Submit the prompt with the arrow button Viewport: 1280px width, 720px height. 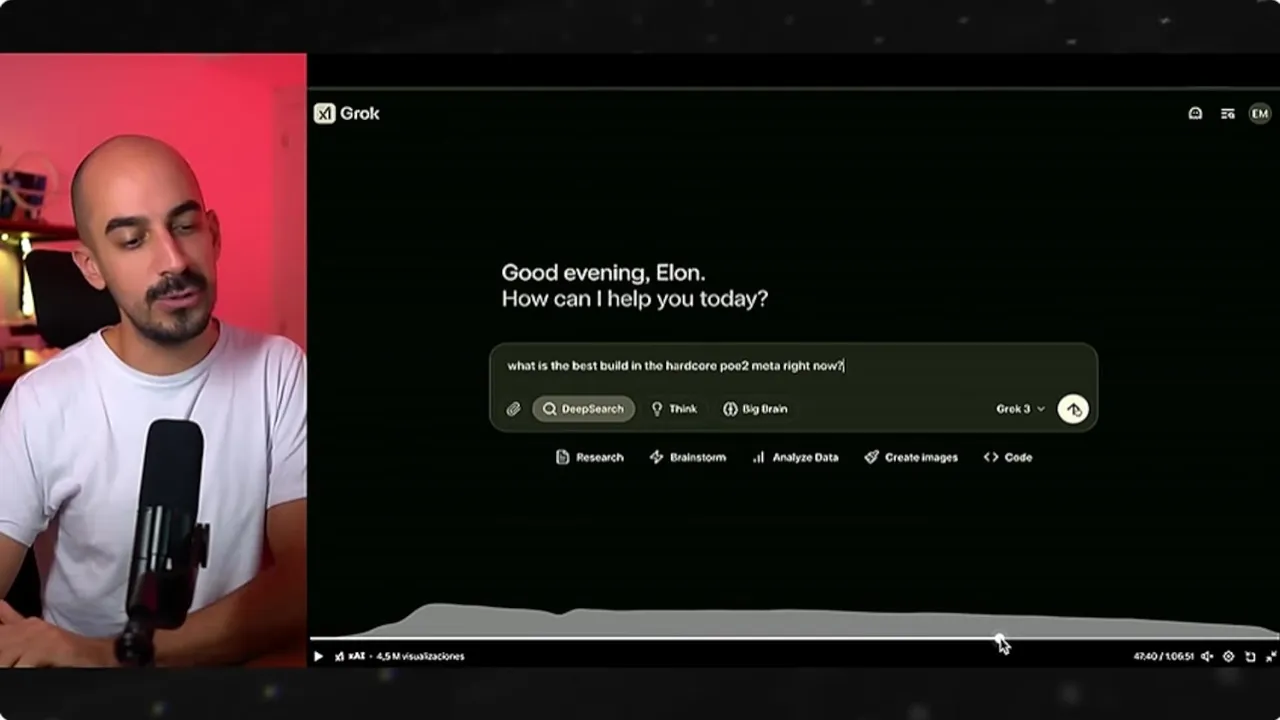pos(1073,409)
